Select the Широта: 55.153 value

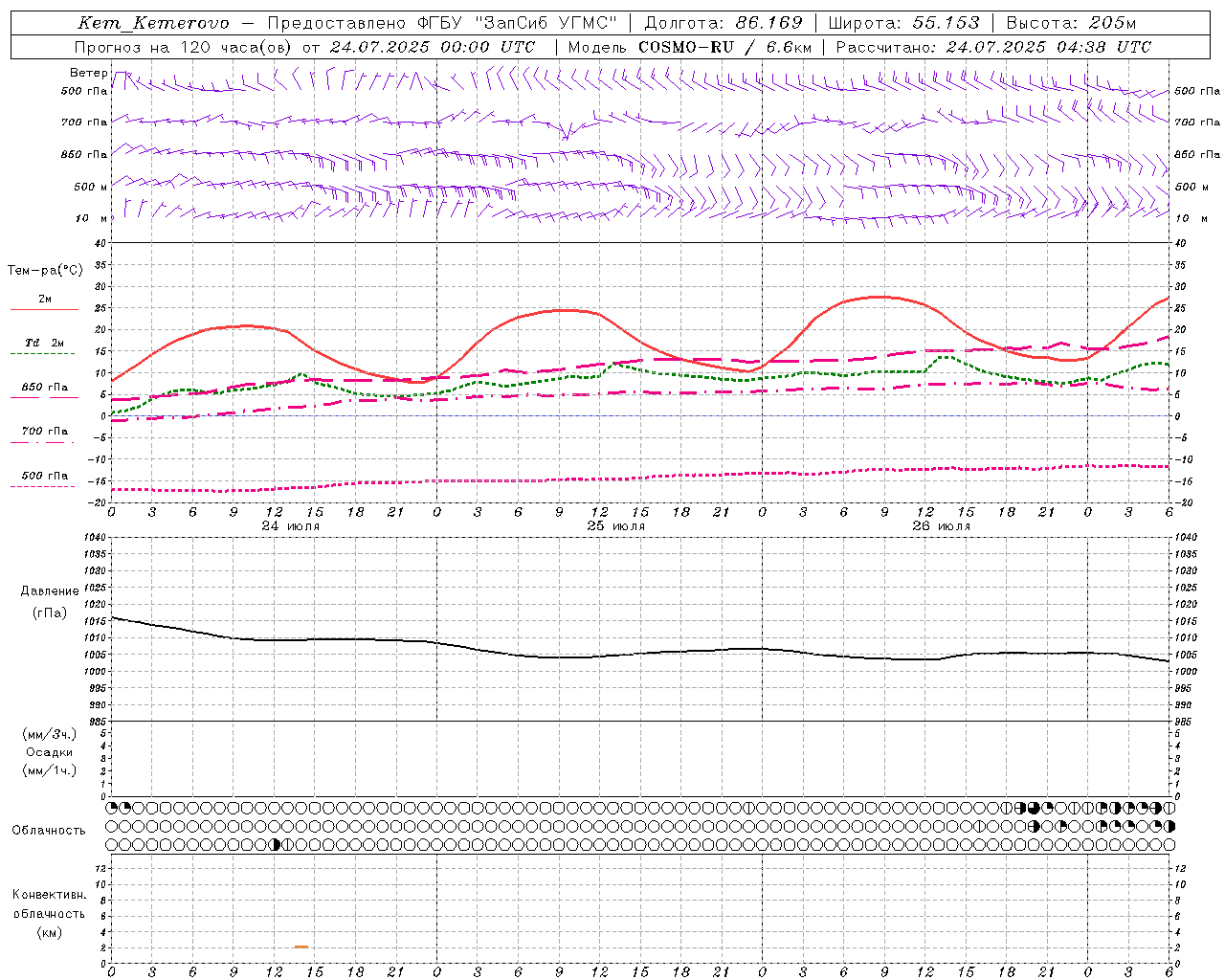click(904, 23)
